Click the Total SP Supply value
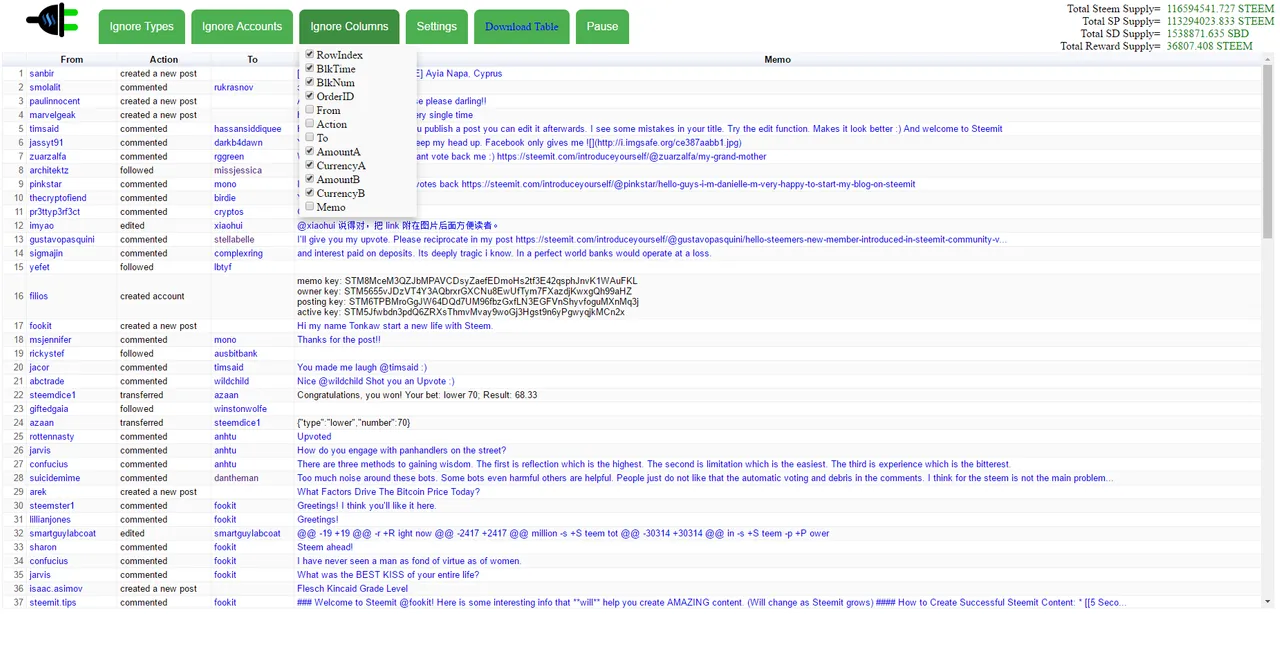 pos(1220,21)
